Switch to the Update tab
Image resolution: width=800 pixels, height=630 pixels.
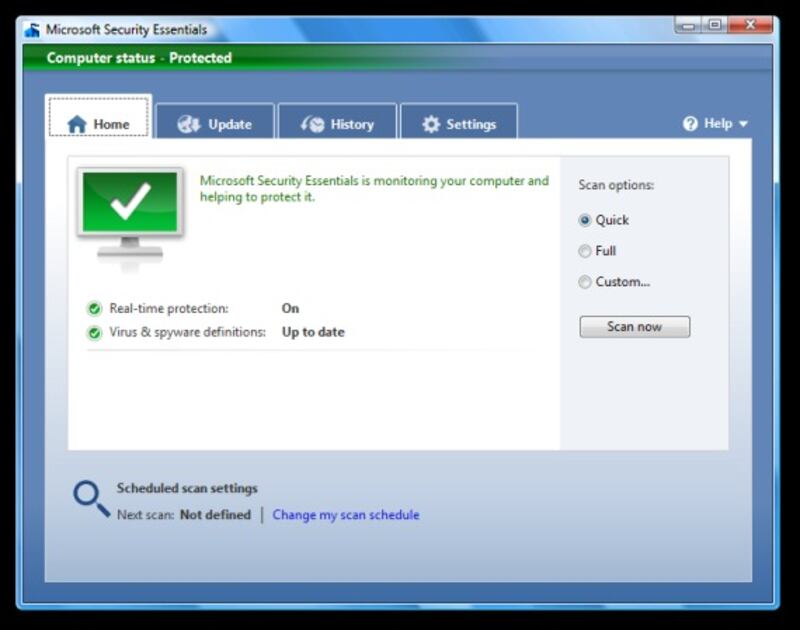point(215,124)
